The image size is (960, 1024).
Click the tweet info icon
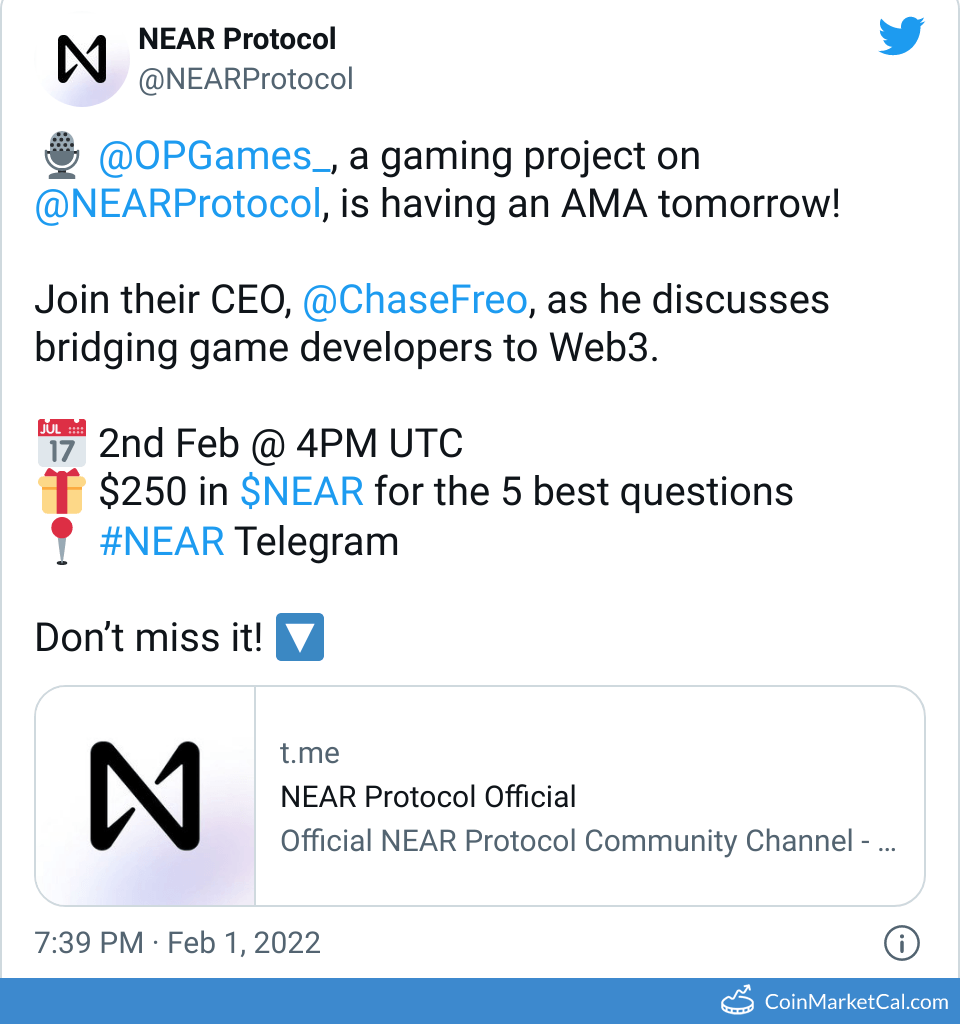[x=902, y=942]
